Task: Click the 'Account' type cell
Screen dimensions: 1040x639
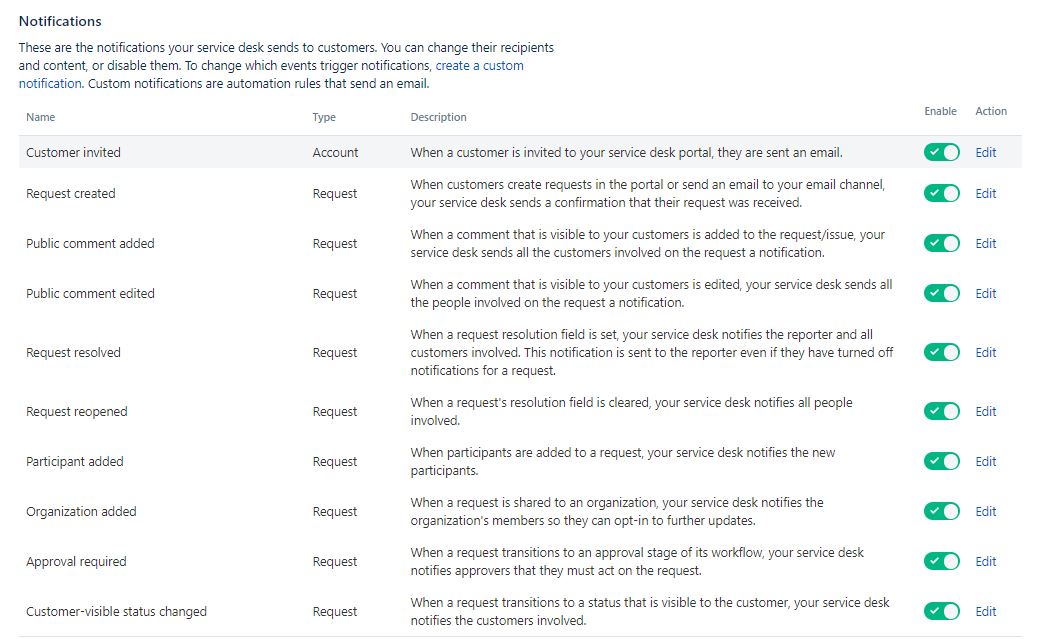Action: 336,153
